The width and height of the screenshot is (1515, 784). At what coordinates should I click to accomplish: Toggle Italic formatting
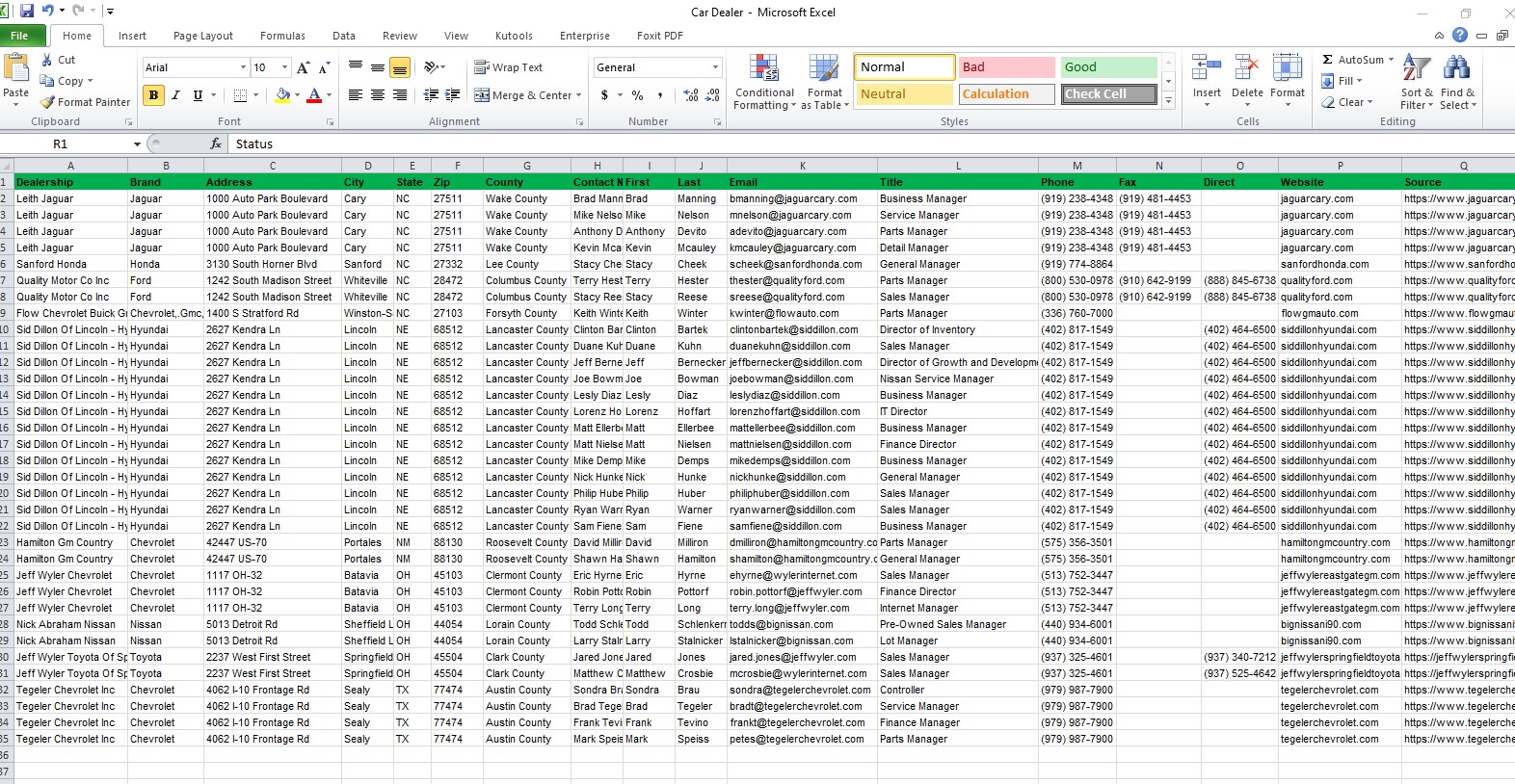175,95
